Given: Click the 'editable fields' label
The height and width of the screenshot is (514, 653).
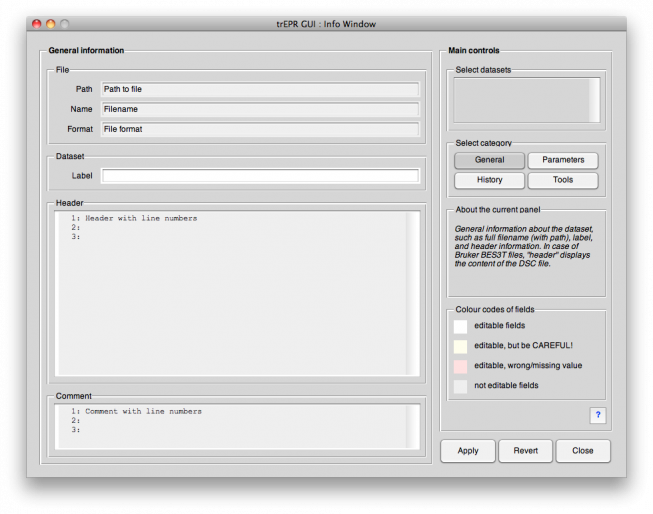Looking at the screenshot, I should (499, 325).
